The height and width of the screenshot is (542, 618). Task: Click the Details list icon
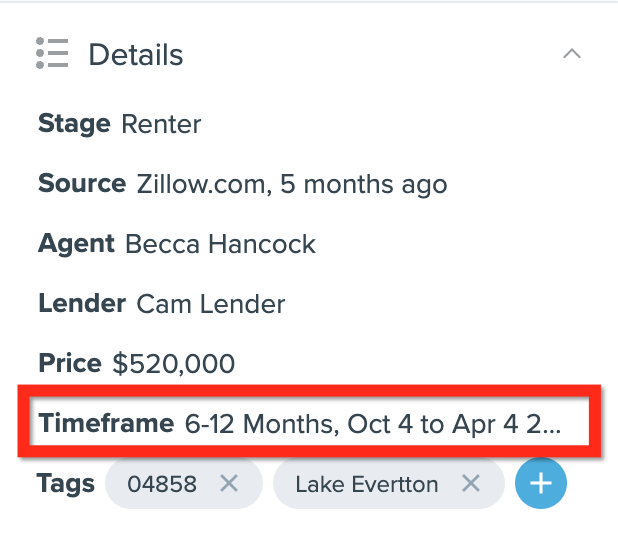pyautogui.click(x=52, y=53)
